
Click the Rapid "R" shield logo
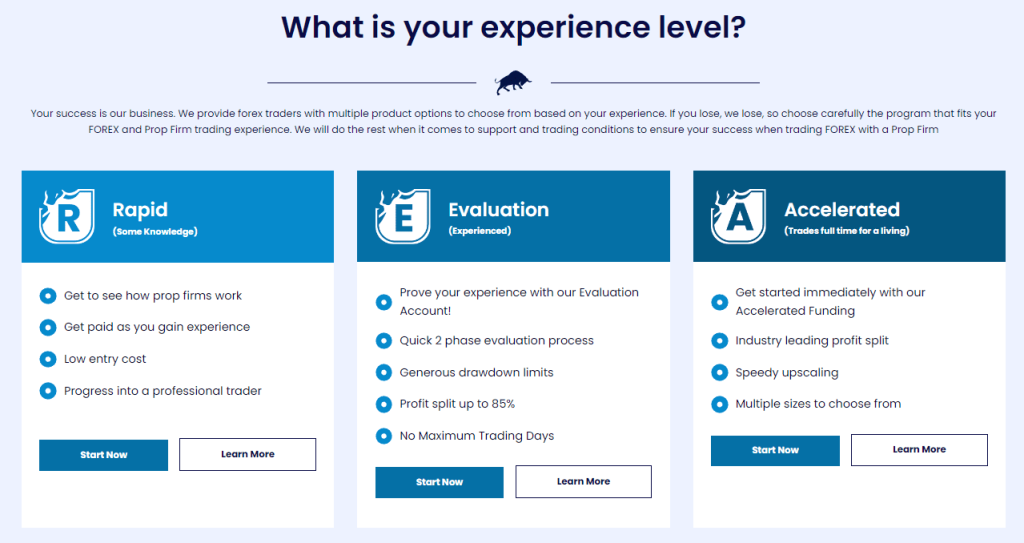pos(67,216)
